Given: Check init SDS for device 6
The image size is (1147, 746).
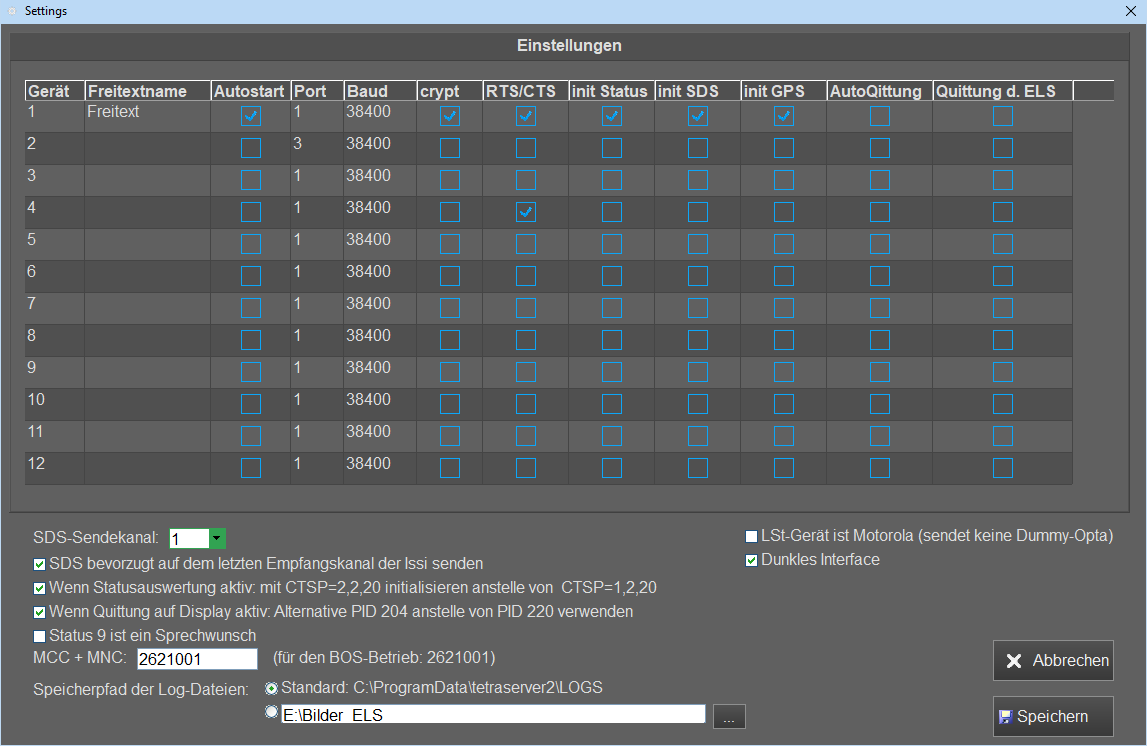Looking at the screenshot, I should (x=698, y=276).
